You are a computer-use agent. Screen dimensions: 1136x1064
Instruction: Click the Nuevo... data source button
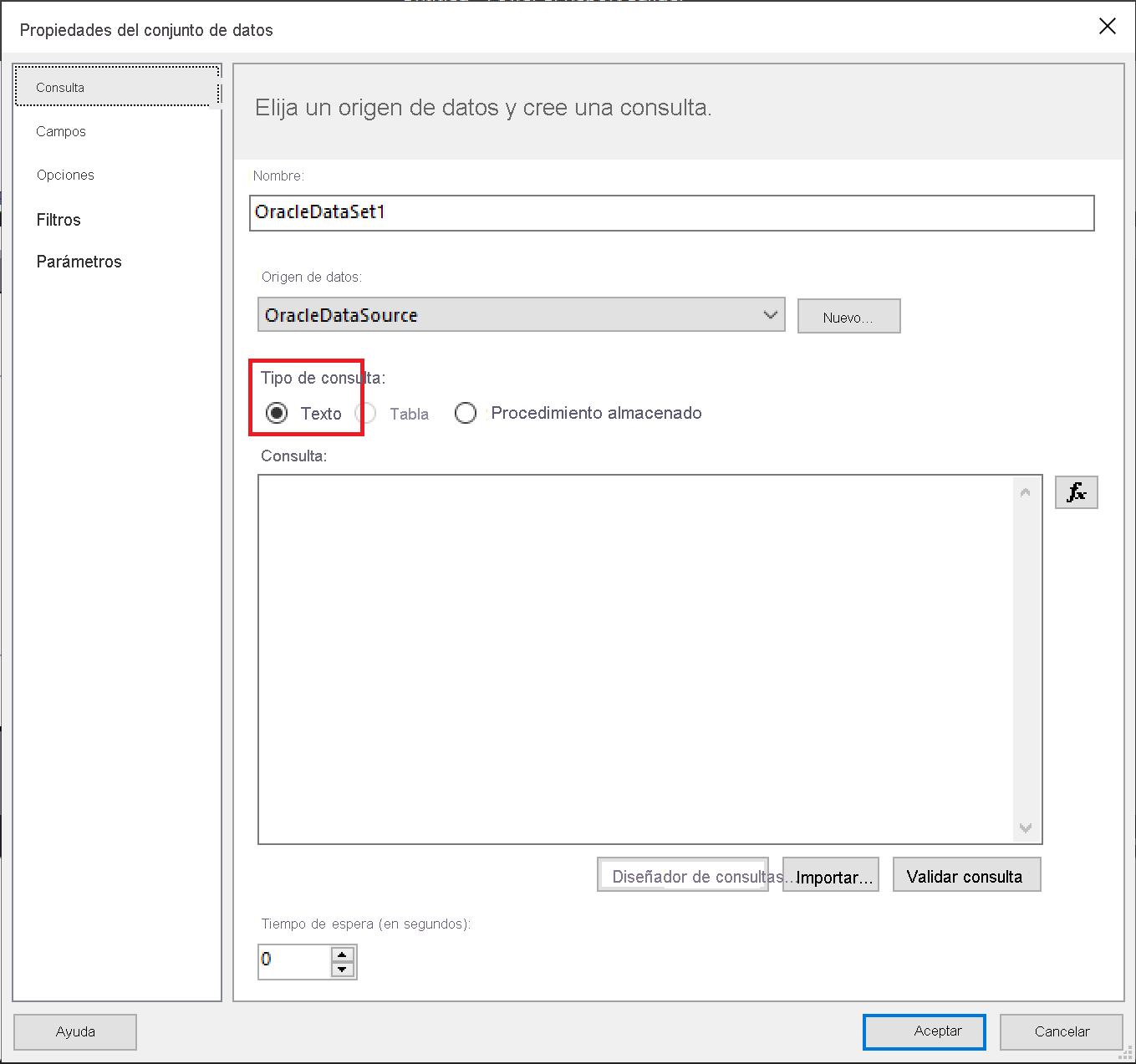(848, 317)
